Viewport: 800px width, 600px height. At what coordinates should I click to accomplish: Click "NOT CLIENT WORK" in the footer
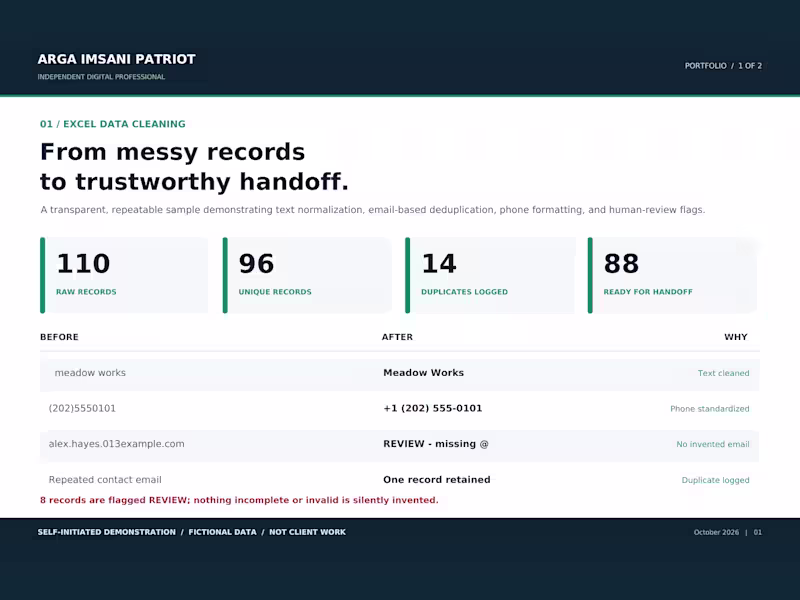[x=307, y=532]
